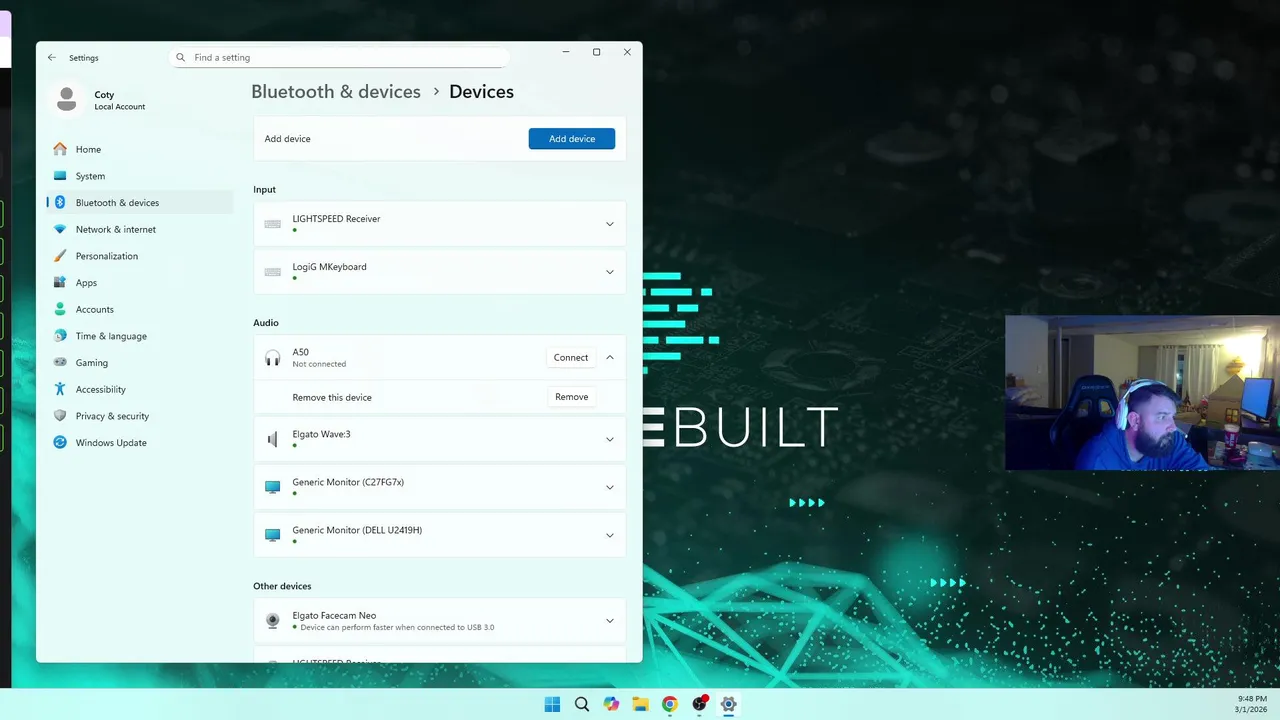Remove the A50 device
1280x720 pixels.
[x=572, y=397]
